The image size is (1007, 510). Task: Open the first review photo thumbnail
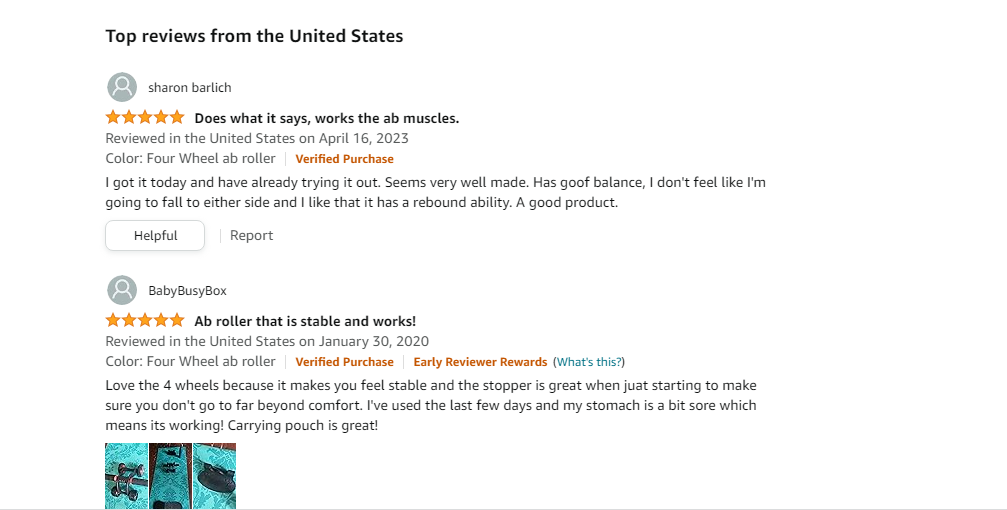point(126,476)
